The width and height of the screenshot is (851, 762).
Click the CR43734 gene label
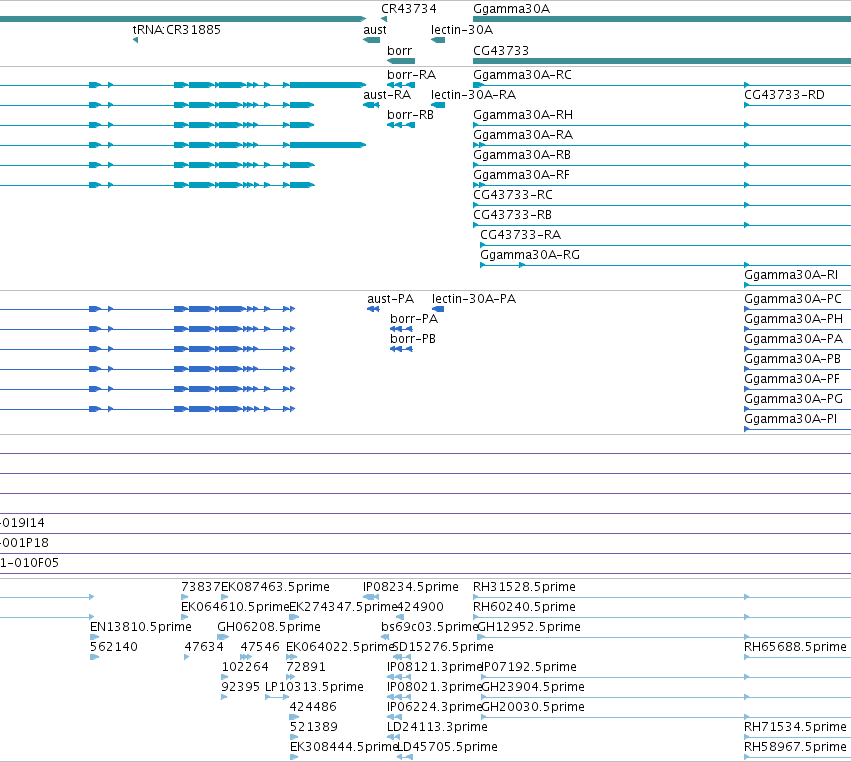(409, 9)
